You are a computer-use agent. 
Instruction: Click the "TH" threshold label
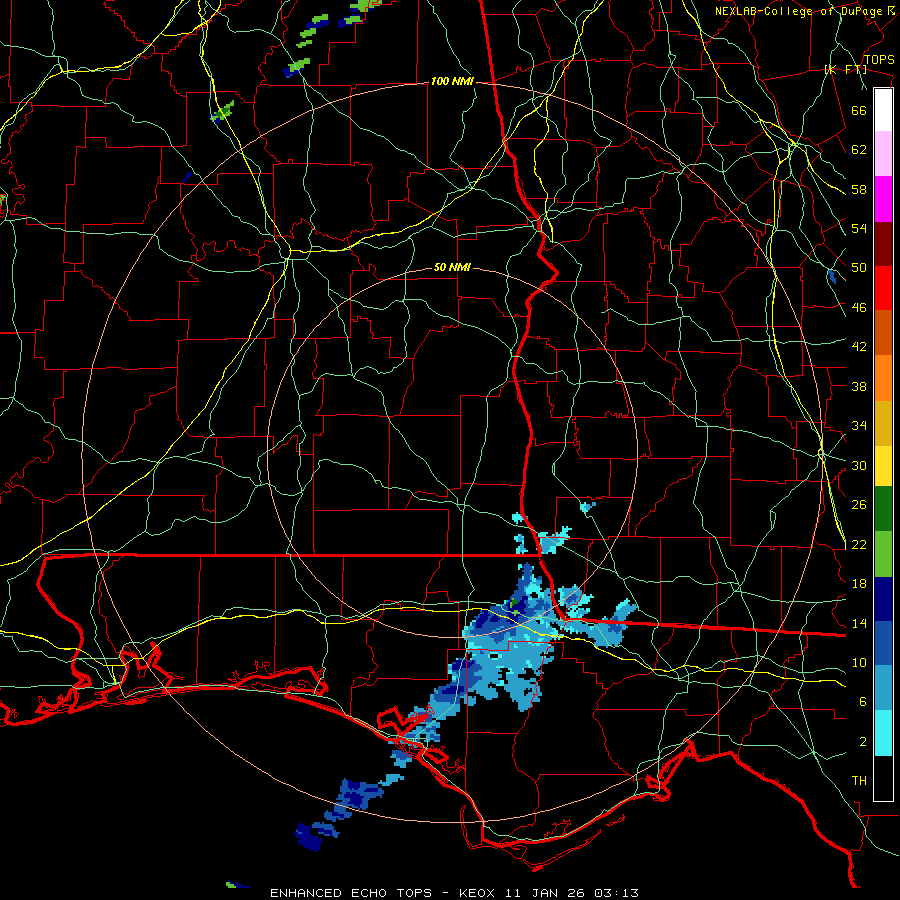[x=859, y=781]
